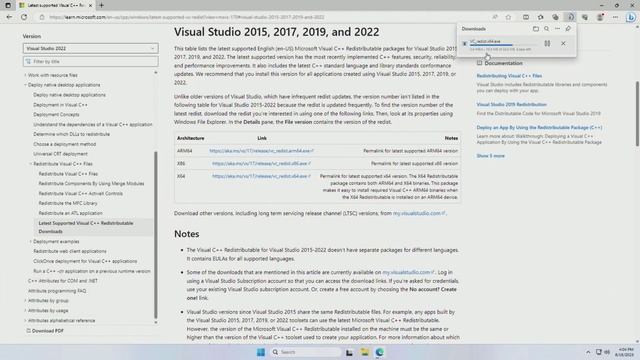Viewport: 640px width, 360px height.
Task: Open the profile avatar icon
Action: coord(600,17)
